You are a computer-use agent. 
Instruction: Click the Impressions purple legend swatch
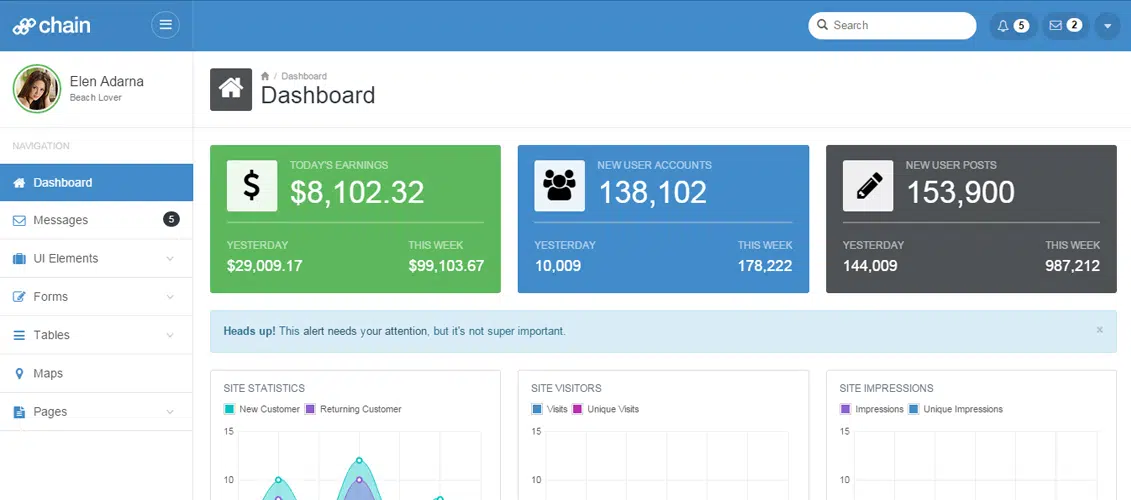pos(846,409)
